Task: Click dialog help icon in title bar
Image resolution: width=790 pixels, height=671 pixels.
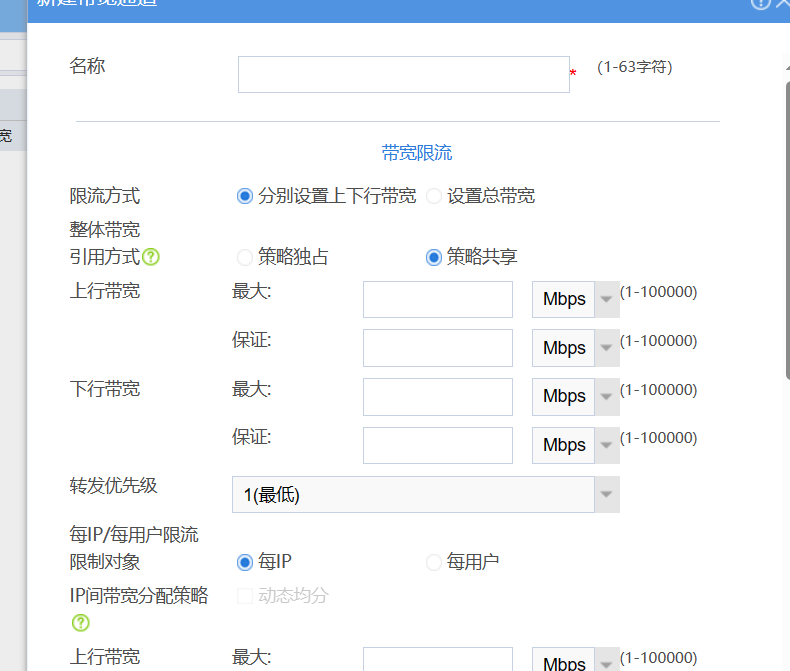Action: click(x=760, y=3)
